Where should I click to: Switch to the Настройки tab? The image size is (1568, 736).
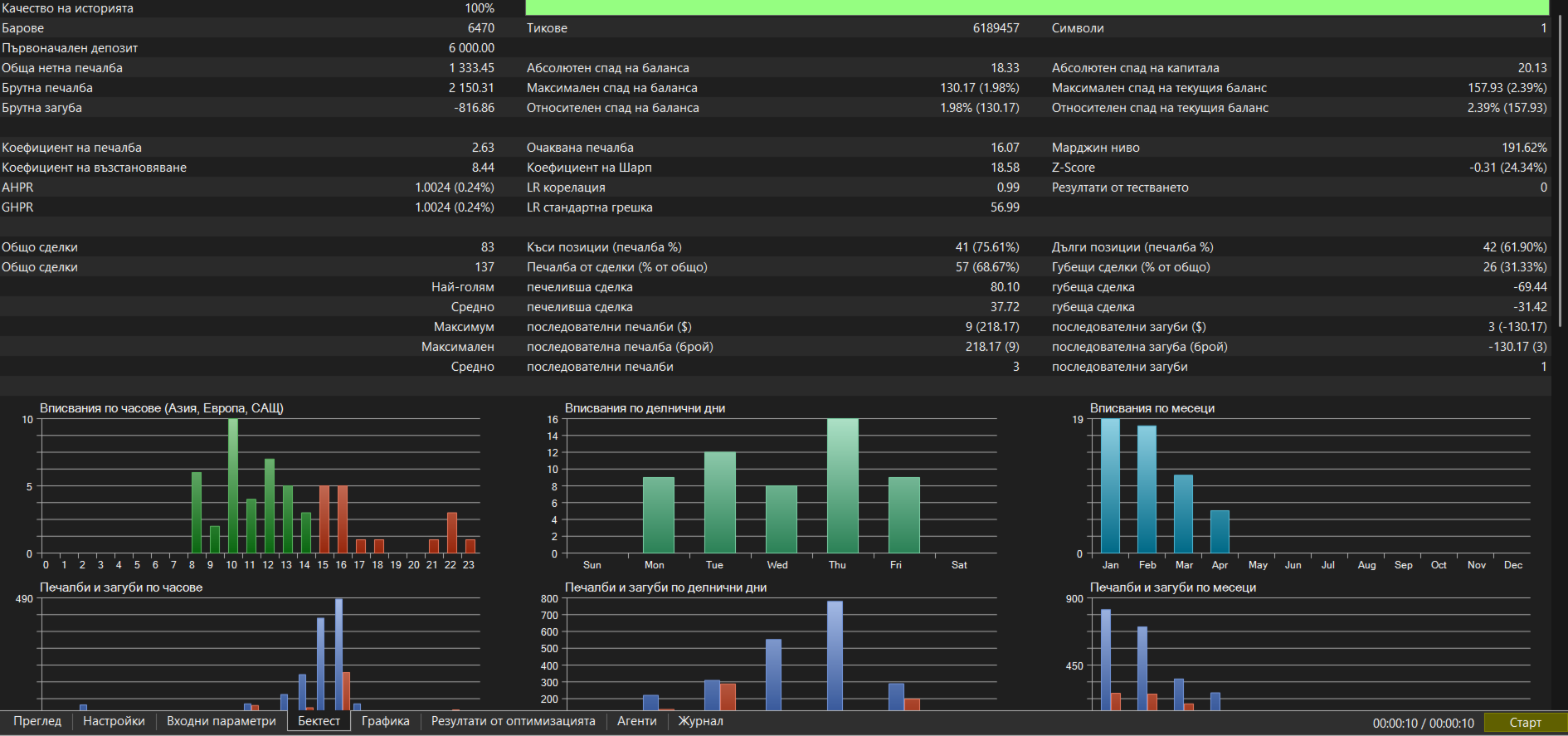click(x=114, y=721)
